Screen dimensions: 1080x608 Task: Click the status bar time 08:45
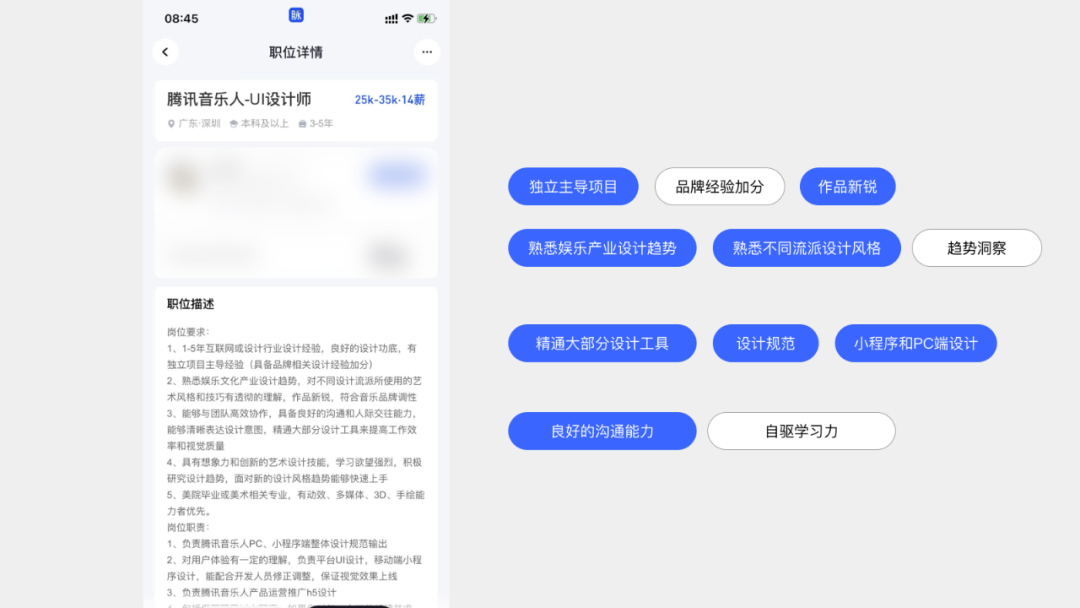click(x=181, y=19)
